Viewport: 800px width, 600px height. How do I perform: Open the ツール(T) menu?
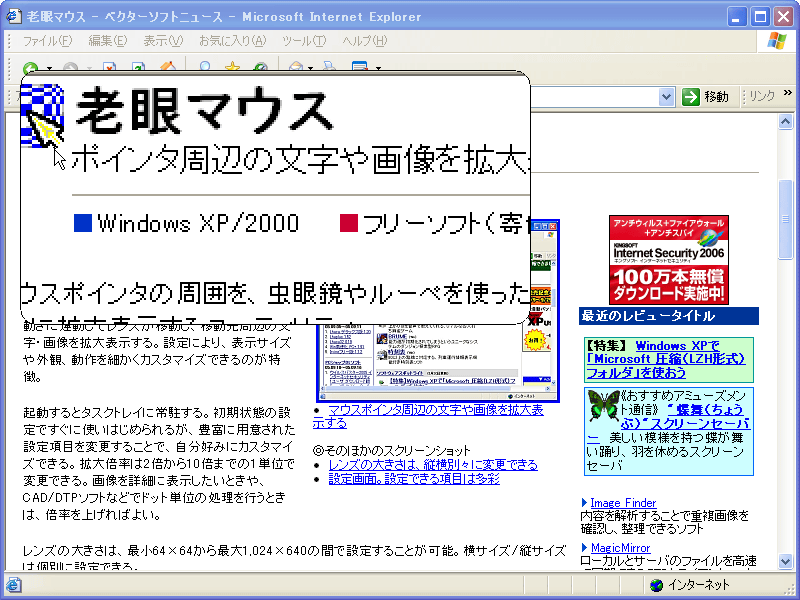coord(304,40)
